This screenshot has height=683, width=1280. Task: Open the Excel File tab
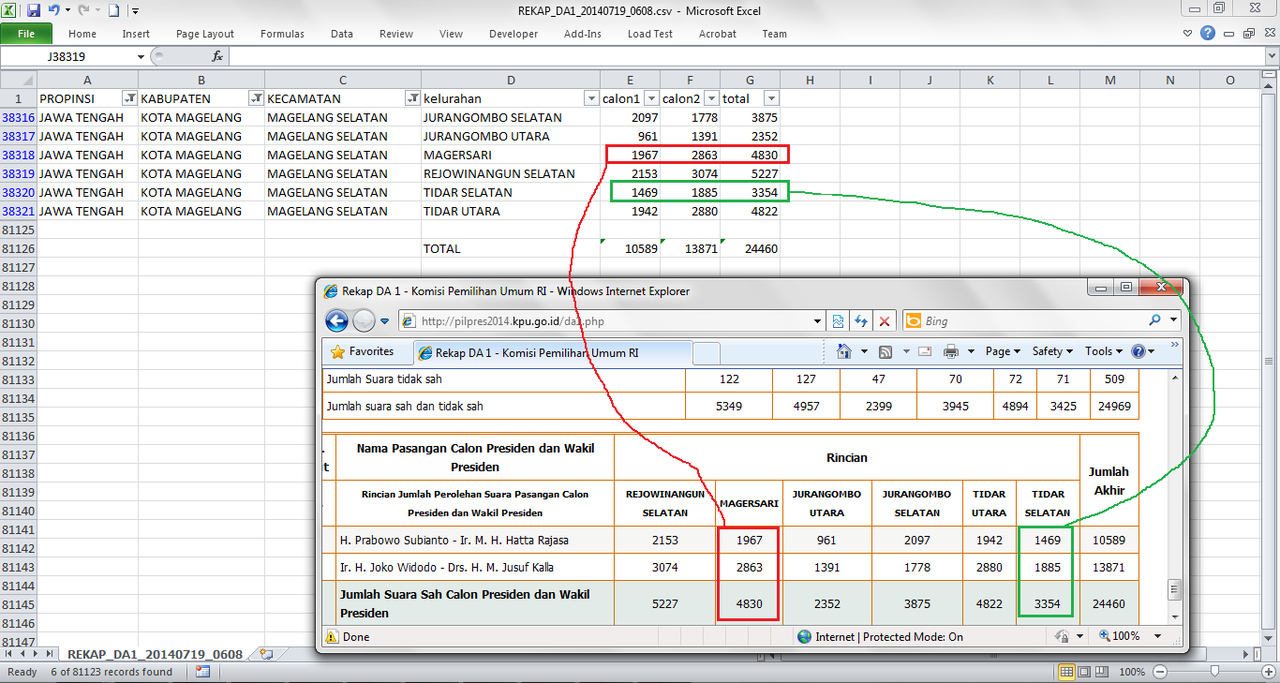pos(26,34)
